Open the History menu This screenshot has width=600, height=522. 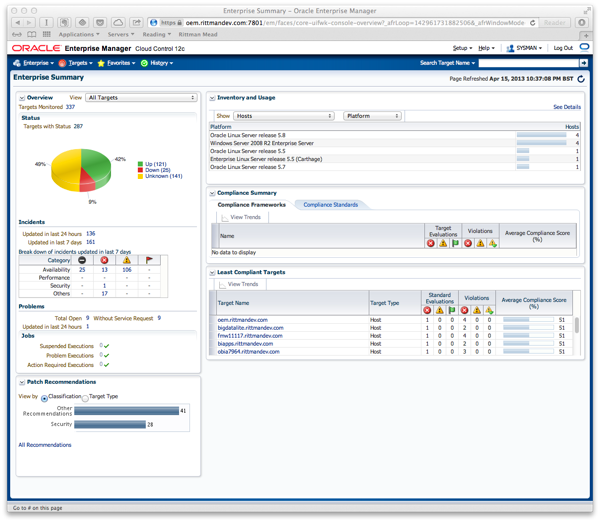click(x=157, y=63)
